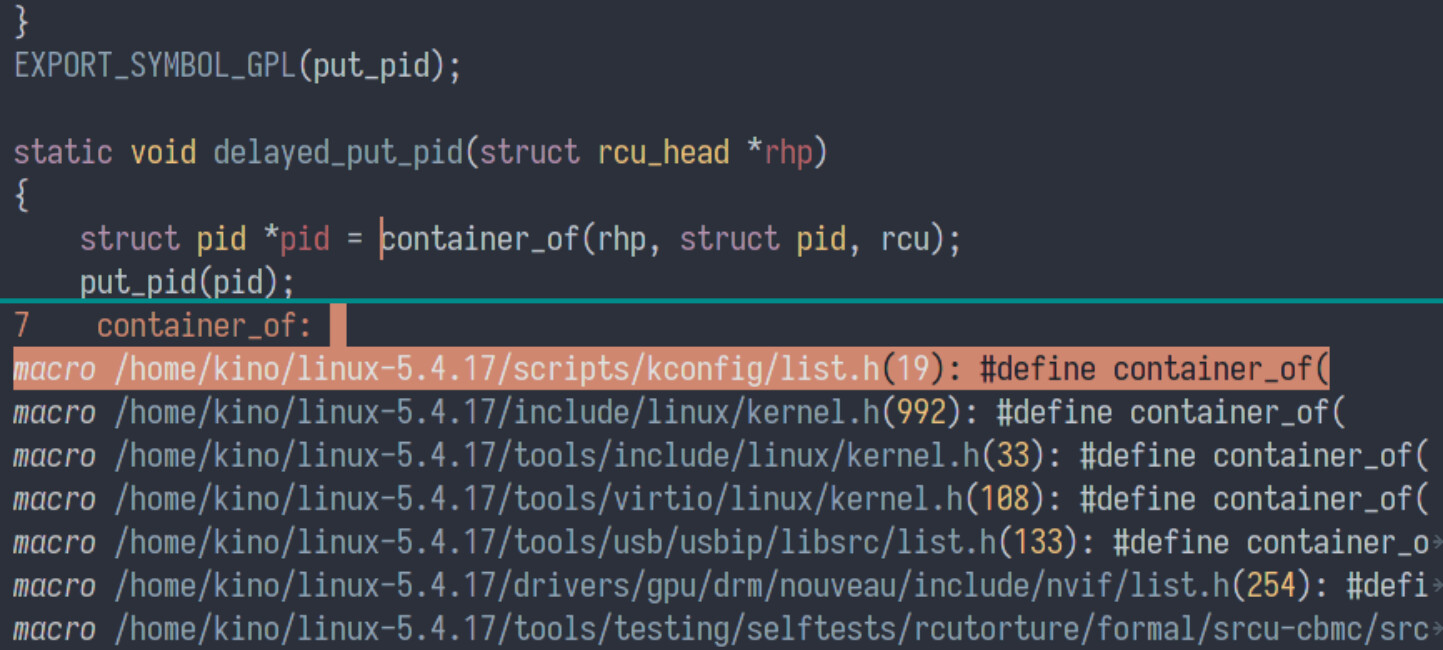Click the rcu_head type in the signature
Image resolution: width=1443 pixels, height=650 pixels.
coord(663,153)
